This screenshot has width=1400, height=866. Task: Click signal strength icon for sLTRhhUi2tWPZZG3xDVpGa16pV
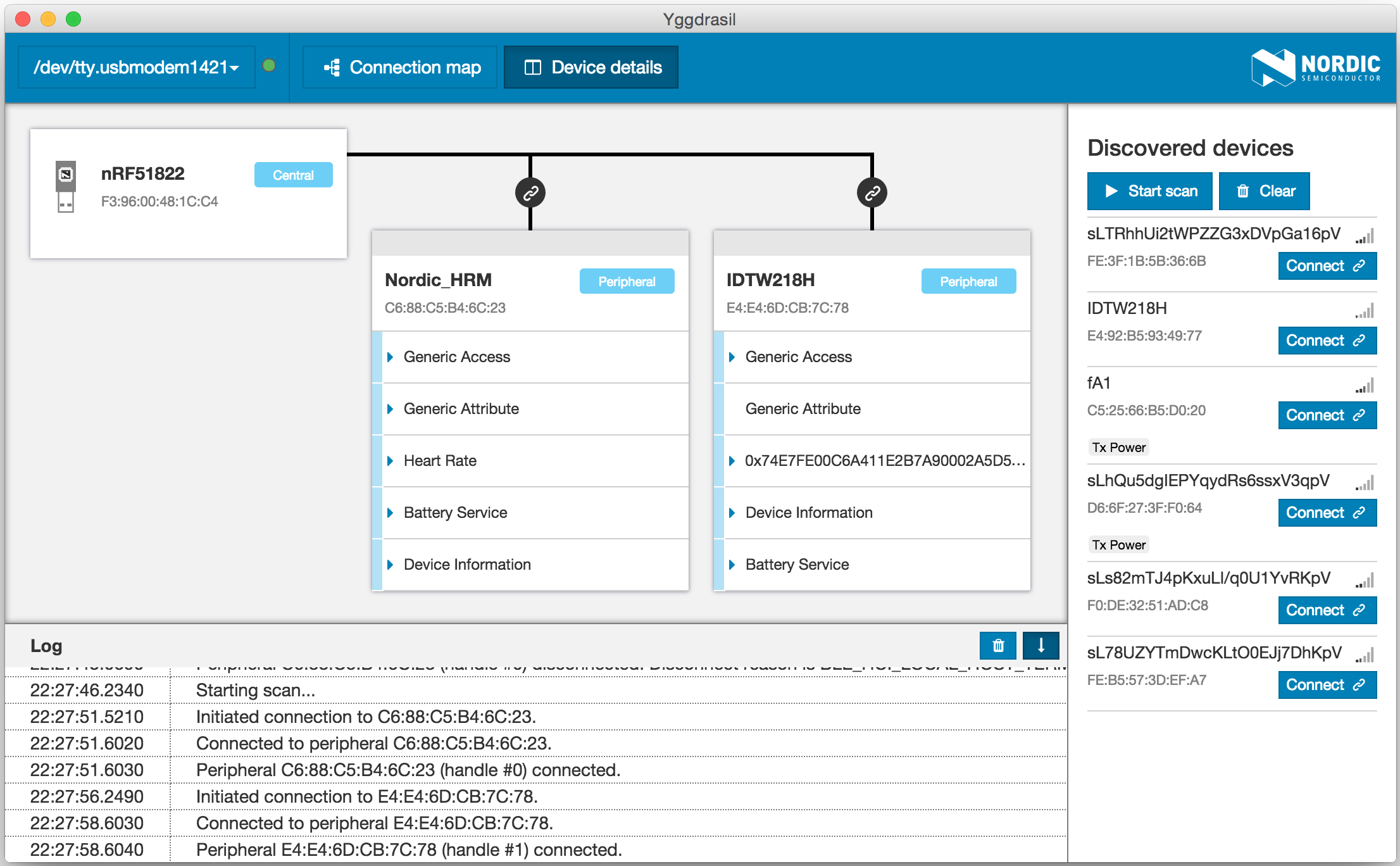pyautogui.click(x=1365, y=236)
